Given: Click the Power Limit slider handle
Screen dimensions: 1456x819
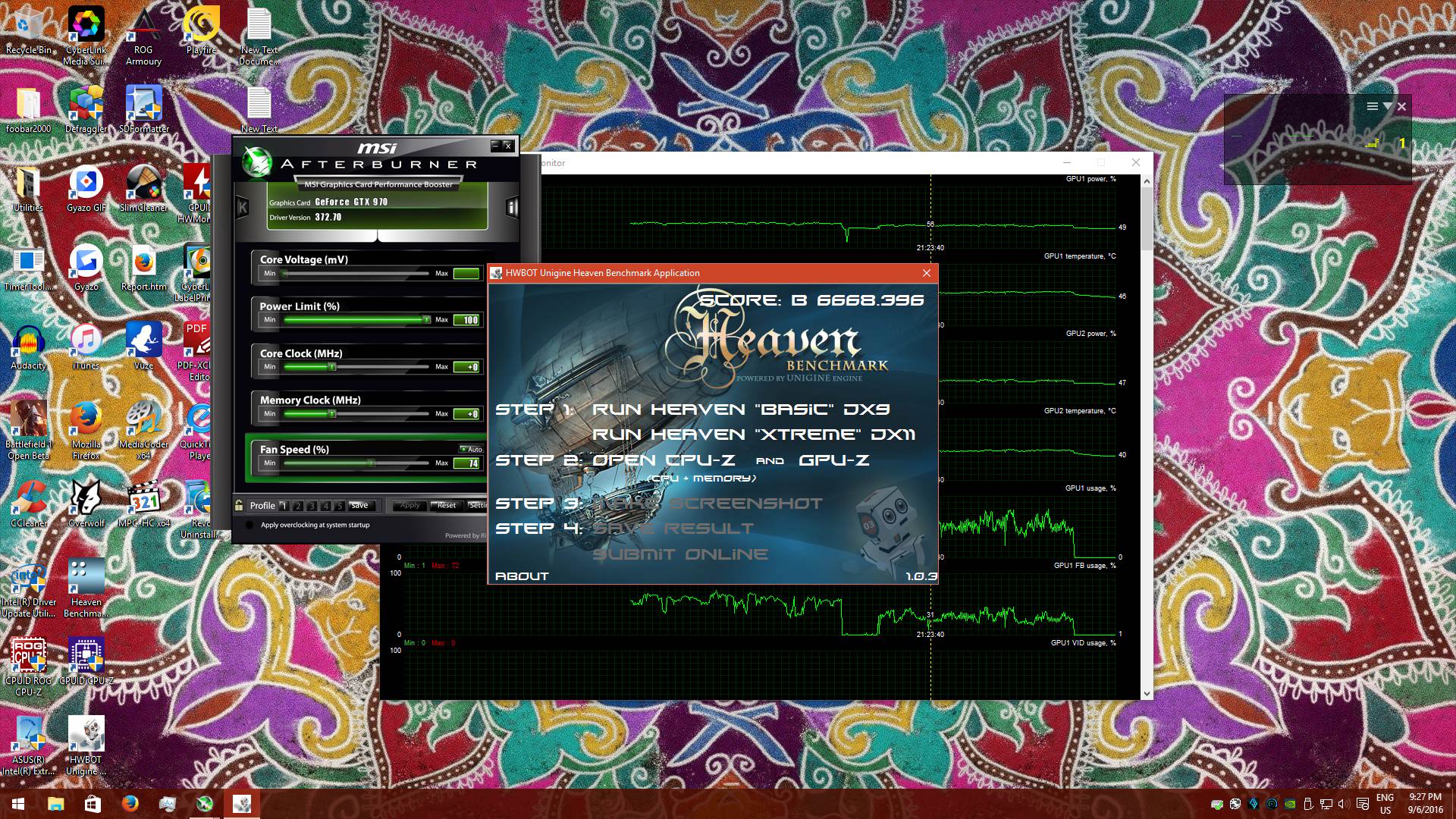Looking at the screenshot, I should tap(426, 319).
